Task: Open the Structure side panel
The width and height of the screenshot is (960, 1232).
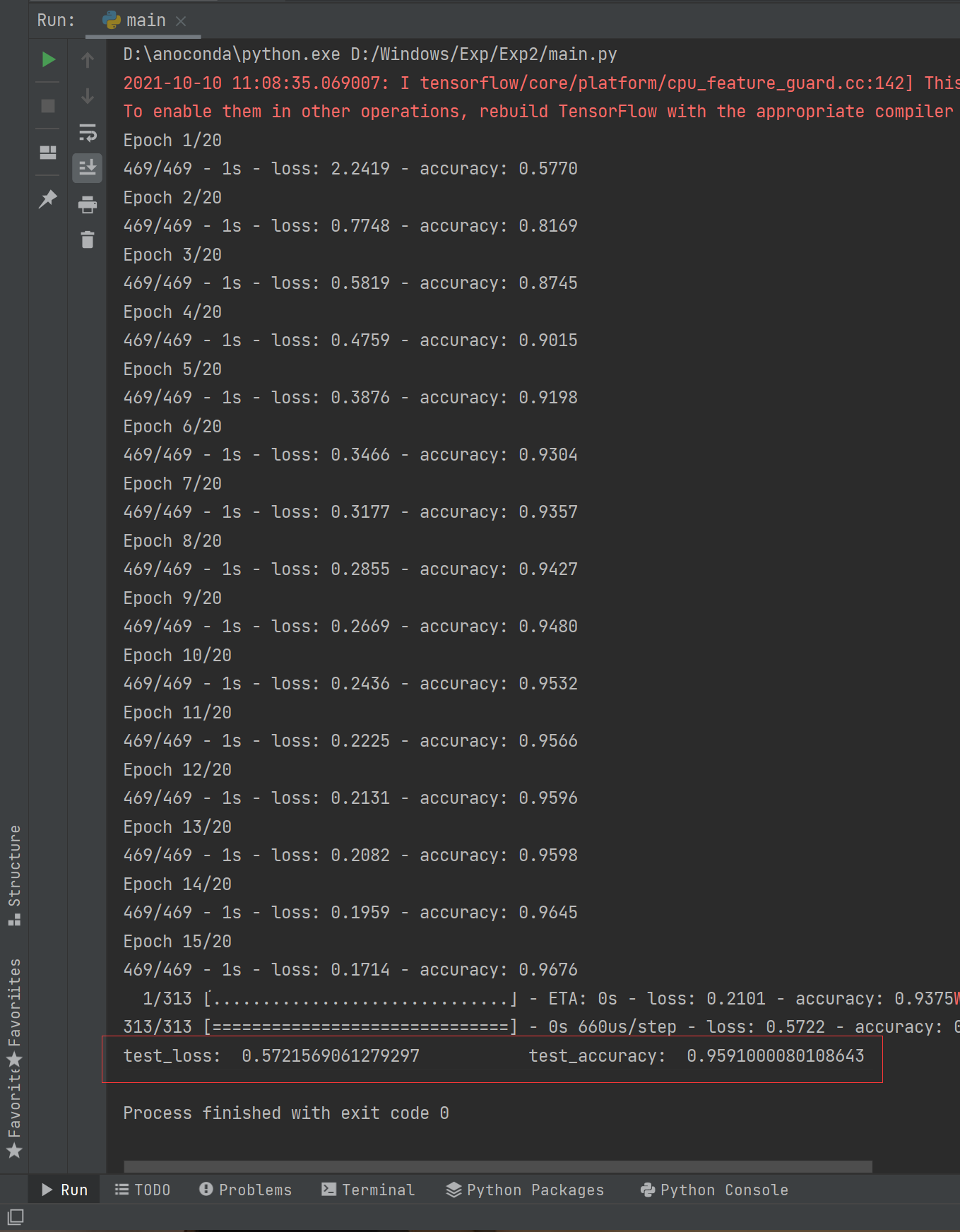Action: (x=14, y=875)
